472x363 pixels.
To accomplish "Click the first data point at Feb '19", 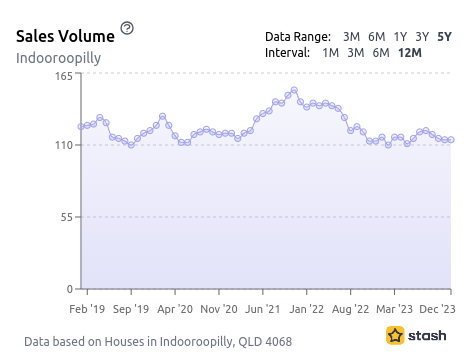I will [81, 127].
